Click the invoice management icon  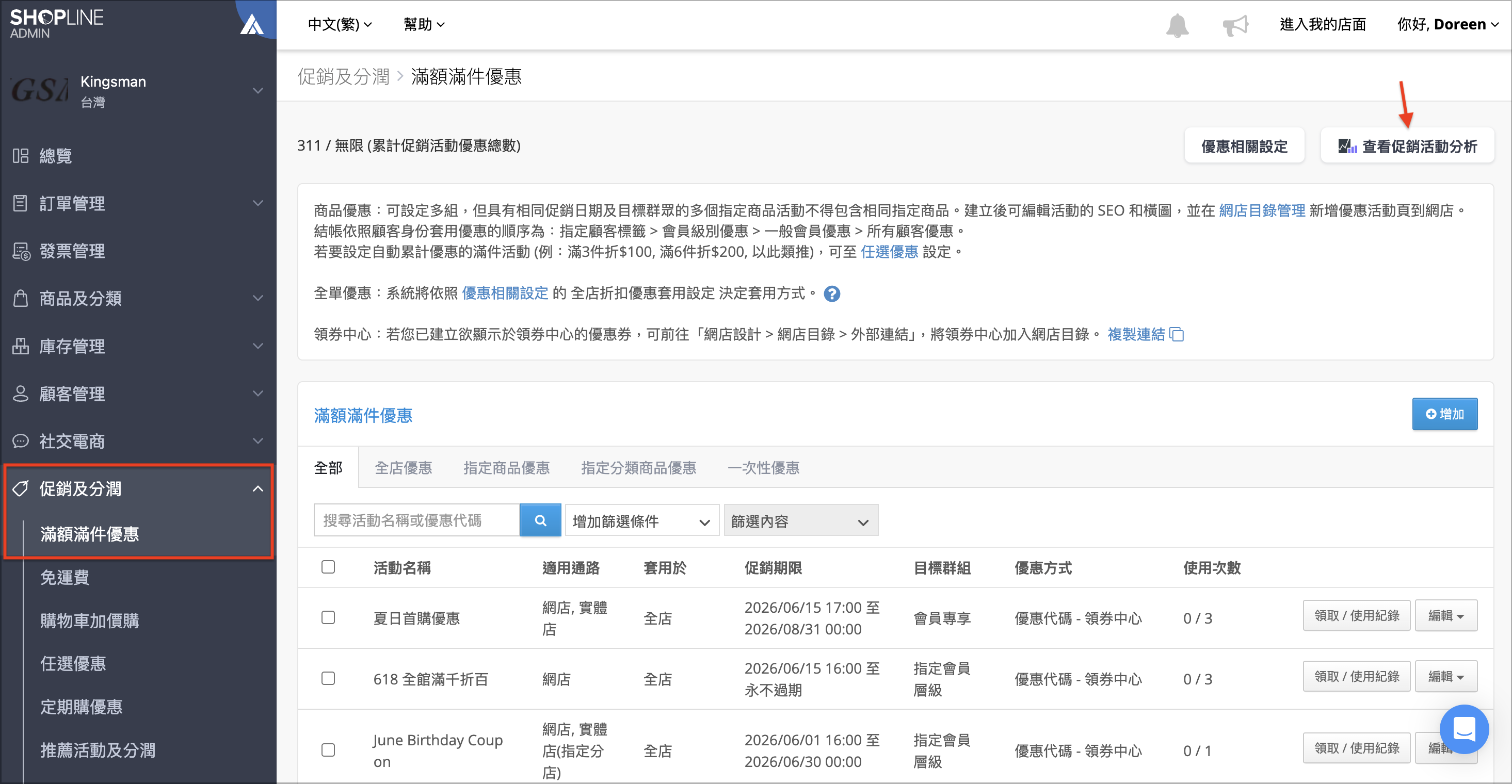click(21, 251)
